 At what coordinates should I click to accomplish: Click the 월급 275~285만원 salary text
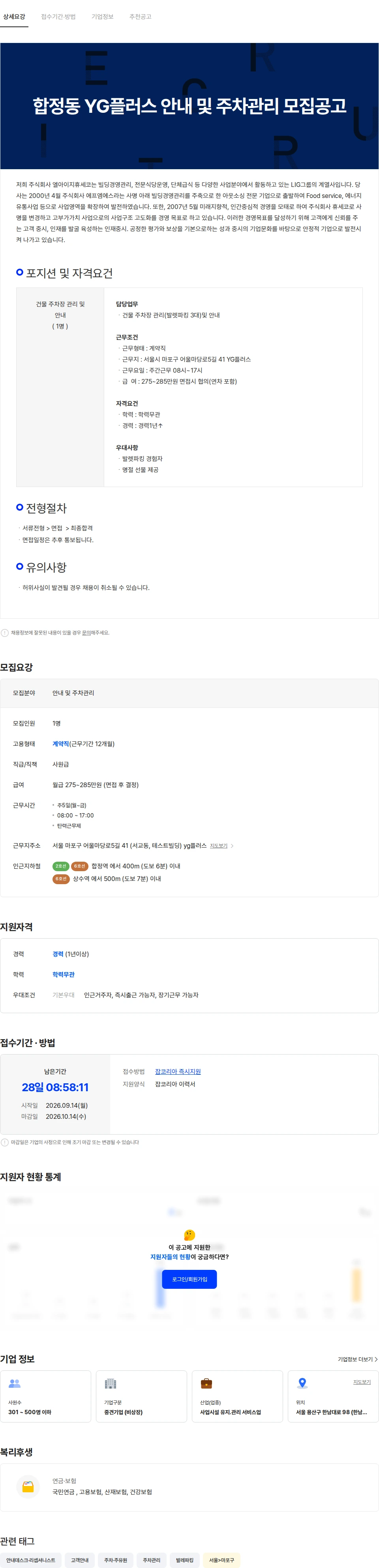click(x=96, y=785)
